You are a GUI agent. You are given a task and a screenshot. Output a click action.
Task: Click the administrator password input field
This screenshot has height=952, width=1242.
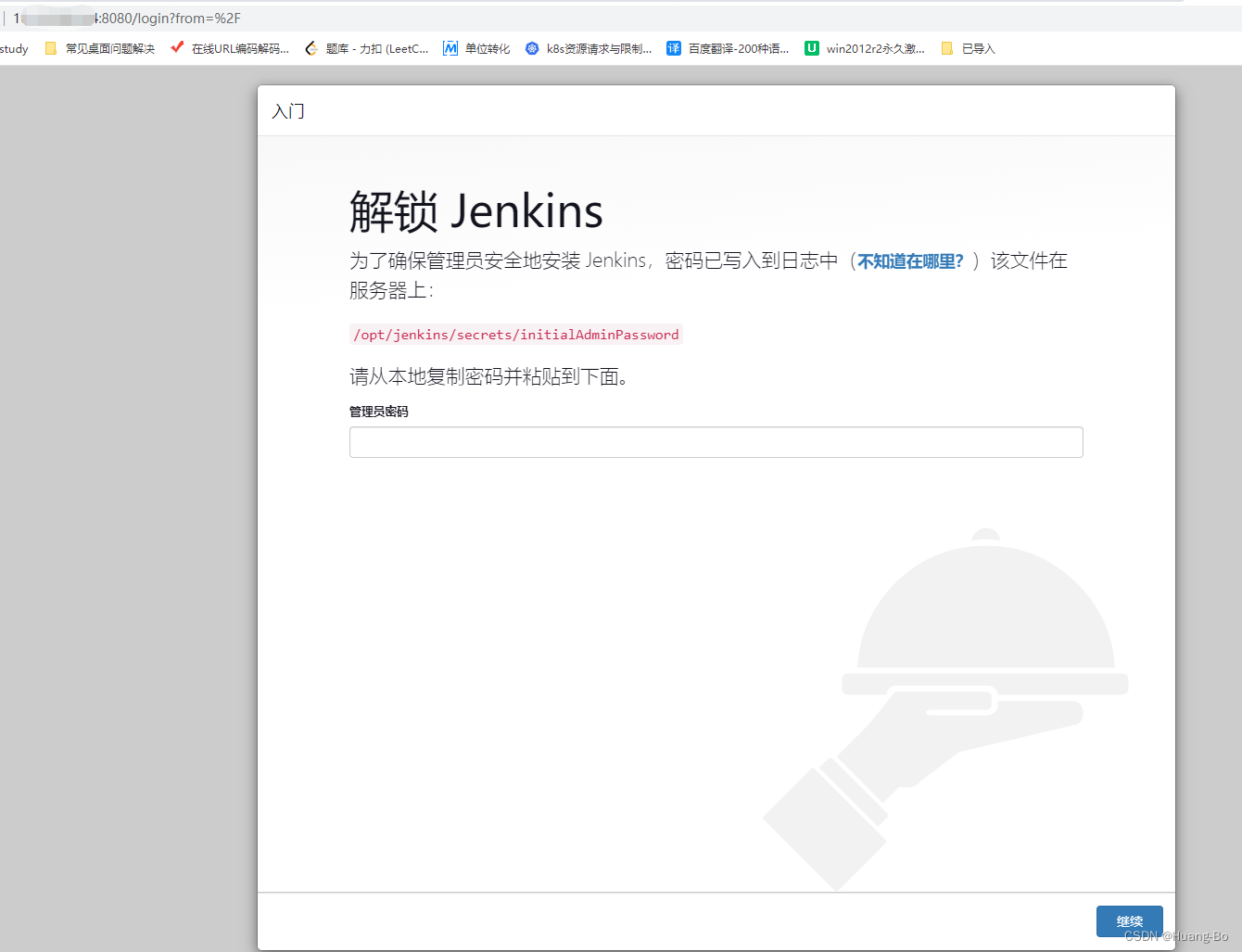[x=716, y=442]
